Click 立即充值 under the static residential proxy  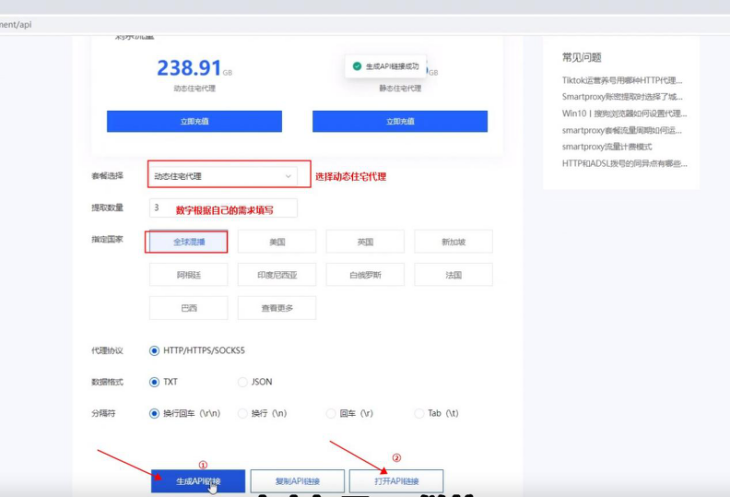coord(399,121)
